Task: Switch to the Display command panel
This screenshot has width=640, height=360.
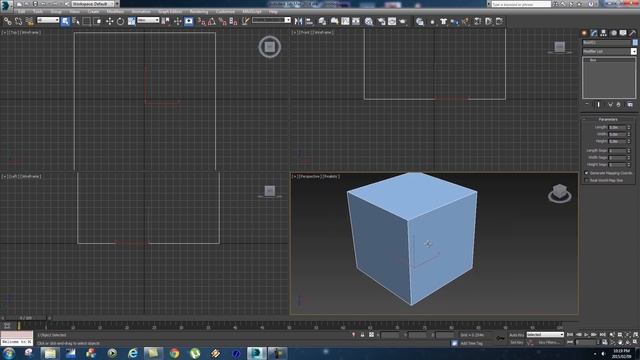Action: [623, 33]
